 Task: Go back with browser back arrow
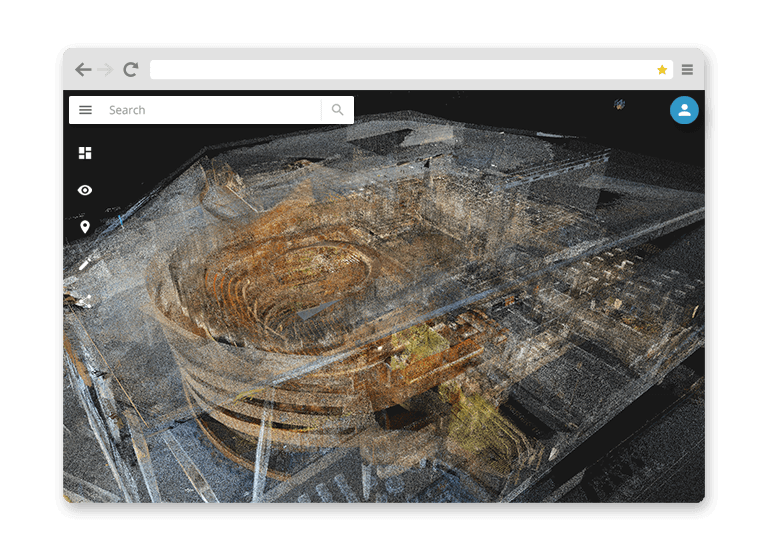pyautogui.click(x=83, y=70)
